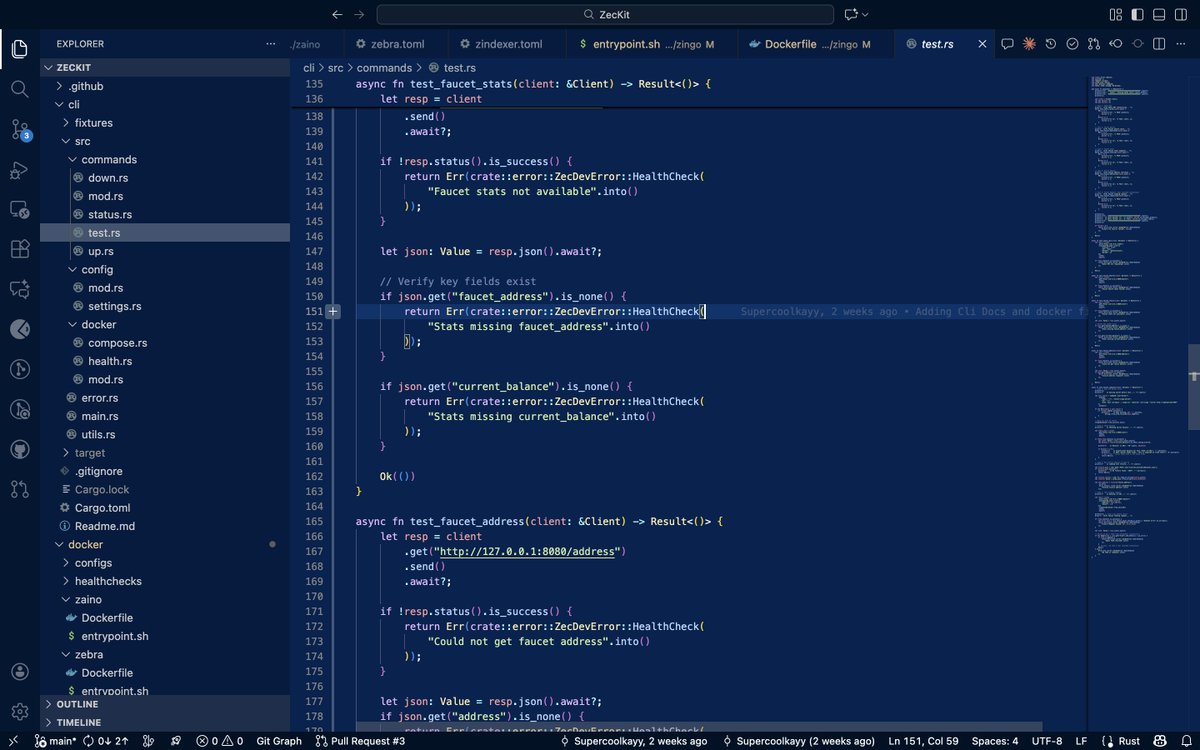Open file history timeline icon in editor toolbar
This screenshot has height=750, width=1200.
tap(1050, 44)
